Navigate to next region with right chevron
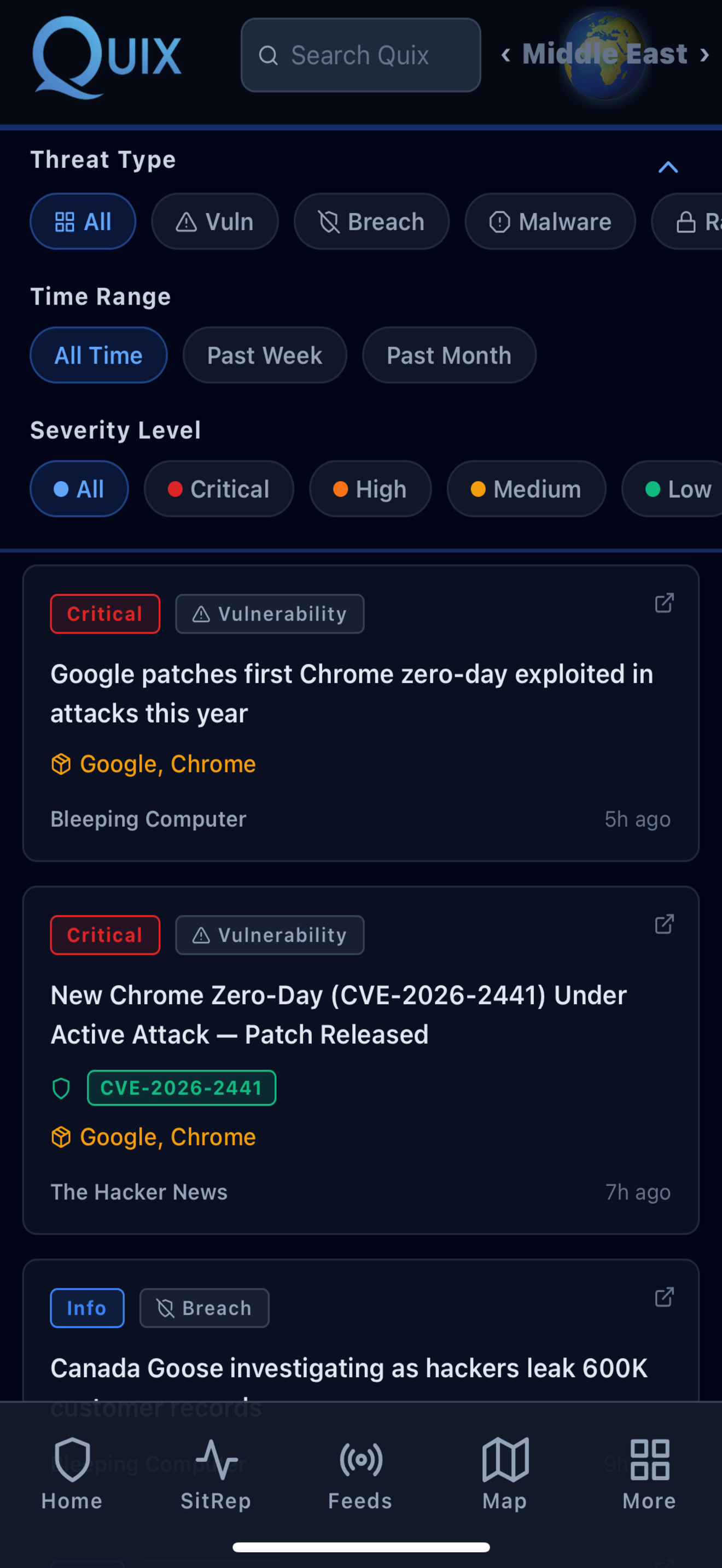This screenshot has width=722, height=1568. 704,55
